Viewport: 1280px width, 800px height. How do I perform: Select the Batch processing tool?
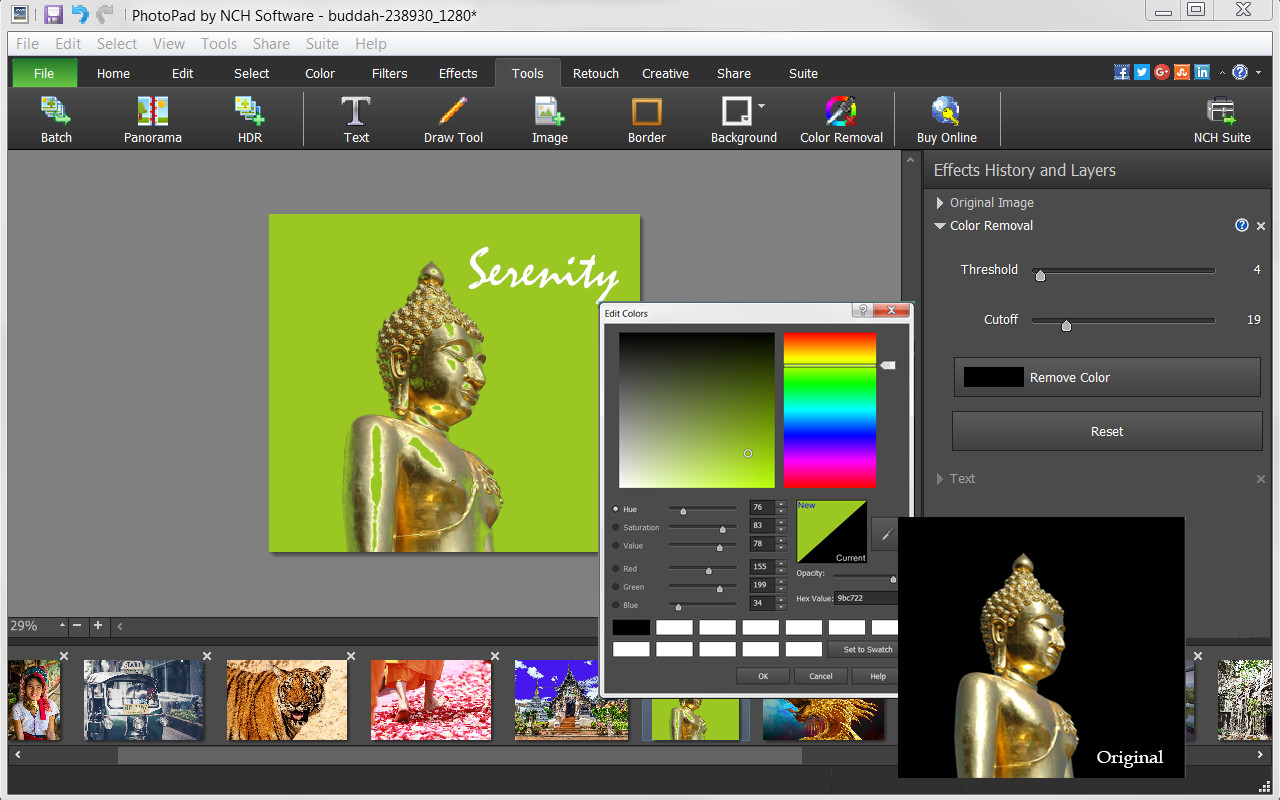coord(56,117)
